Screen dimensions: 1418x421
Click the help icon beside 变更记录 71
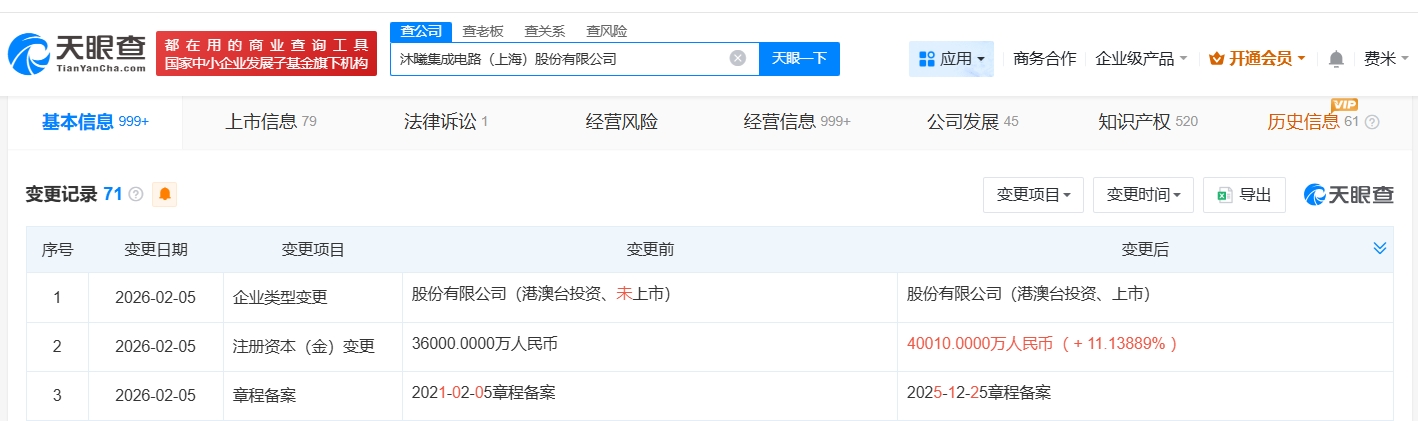[x=136, y=194]
